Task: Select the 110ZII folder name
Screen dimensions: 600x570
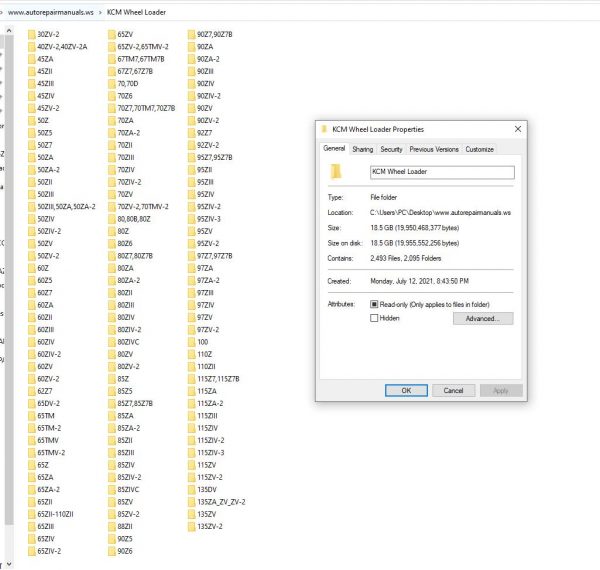Action: point(206,367)
